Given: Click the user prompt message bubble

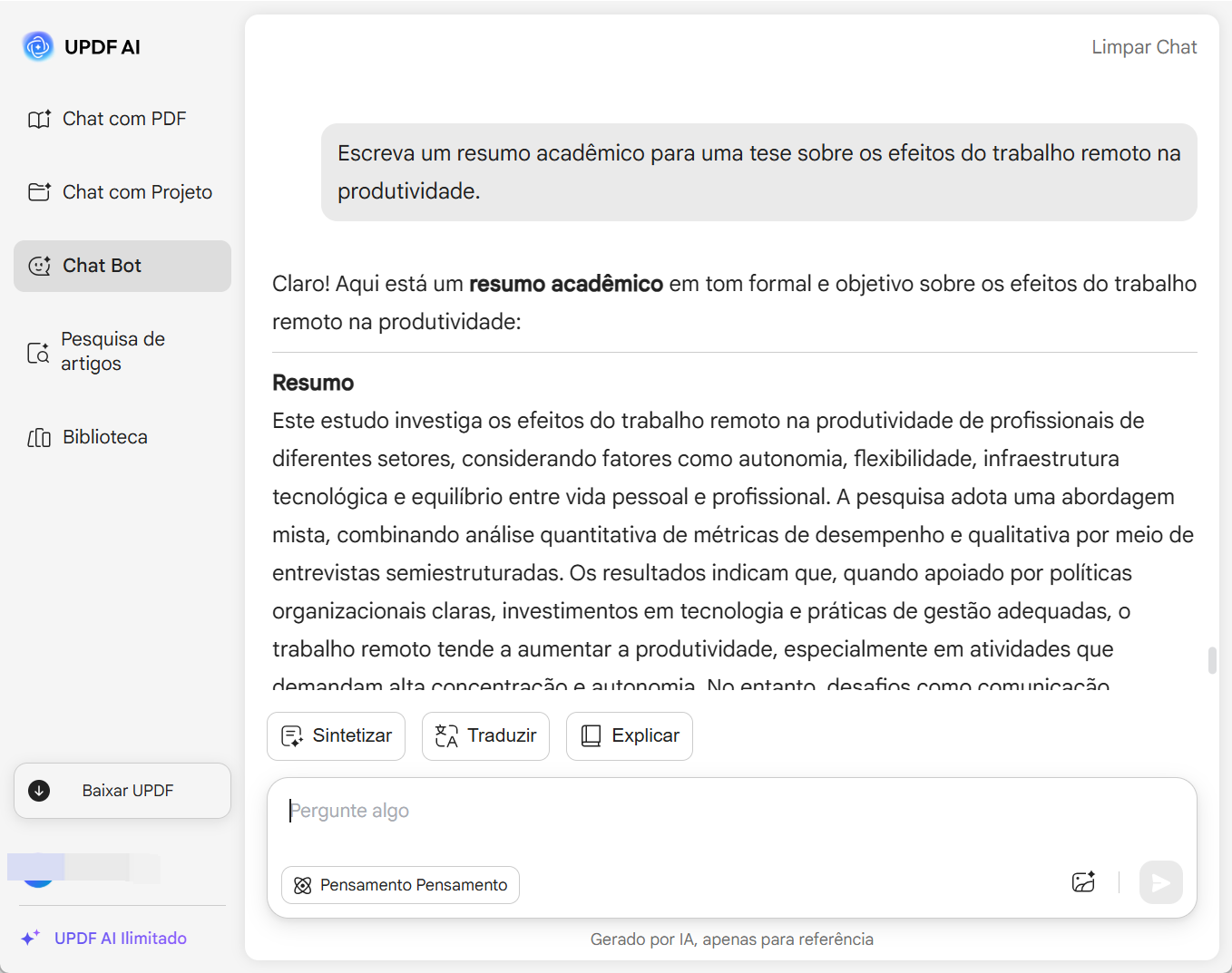Looking at the screenshot, I should click(x=759, y=172).
